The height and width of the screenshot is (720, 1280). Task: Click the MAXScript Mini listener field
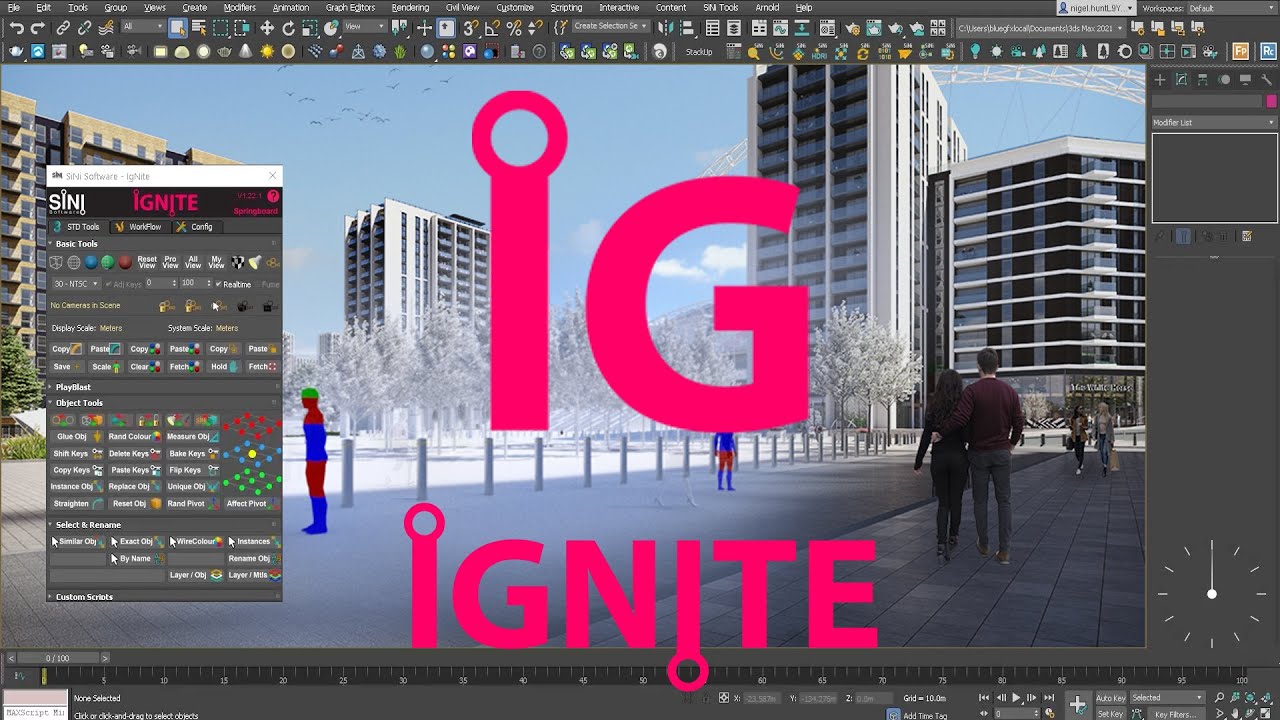pyautogui.click(x=34, y=713)
